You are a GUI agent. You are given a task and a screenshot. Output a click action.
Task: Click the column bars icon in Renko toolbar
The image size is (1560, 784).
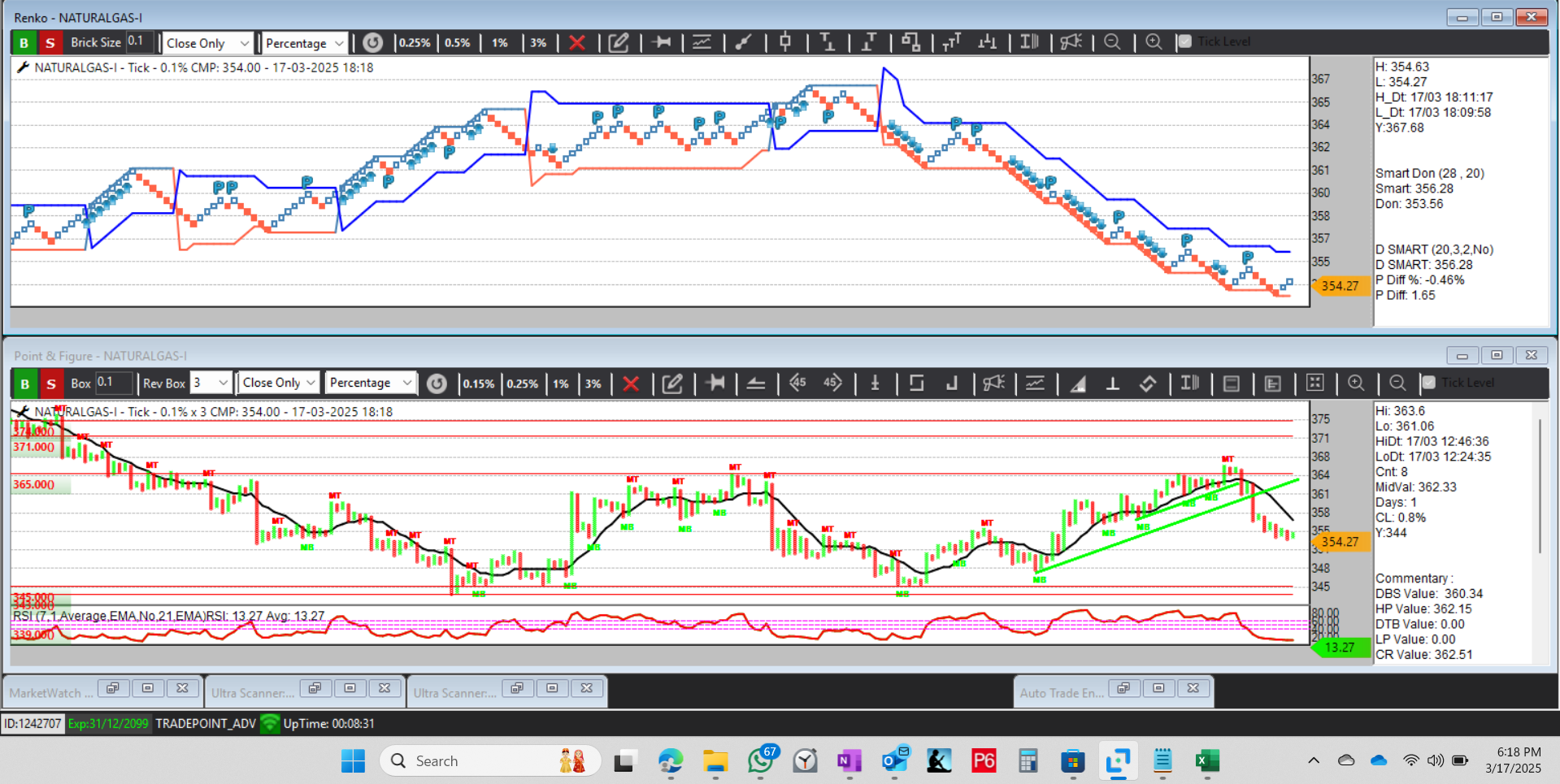point(1029,41)
